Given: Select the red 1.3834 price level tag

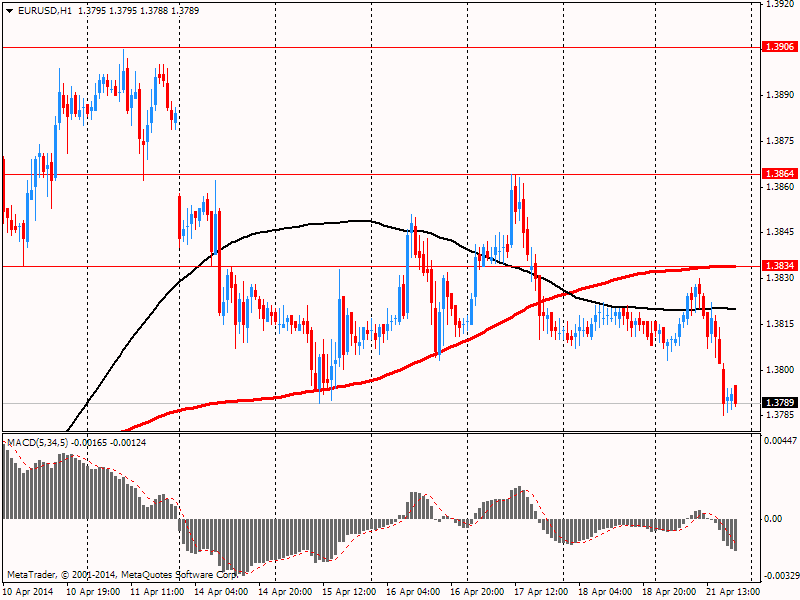Looking at the screenshot, I should (x=779, y=266).
